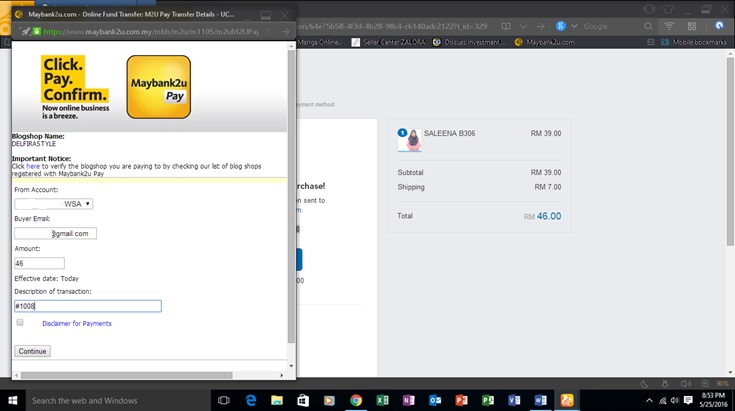Click the 'here' link to verify blogshop
The image size is (735, 411).
33,166
